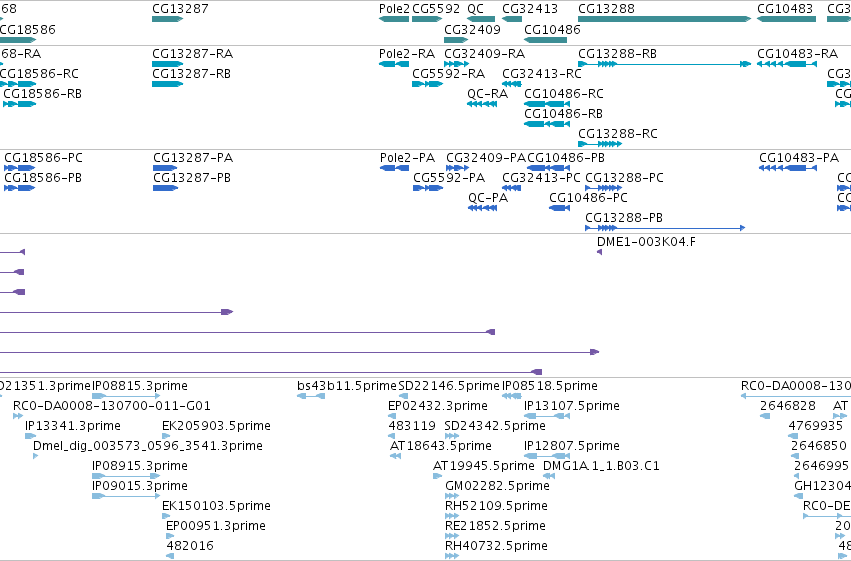The image size is (851, 561).
Task: Select protein CG18586-PC
Action: [x=20, y=168]
